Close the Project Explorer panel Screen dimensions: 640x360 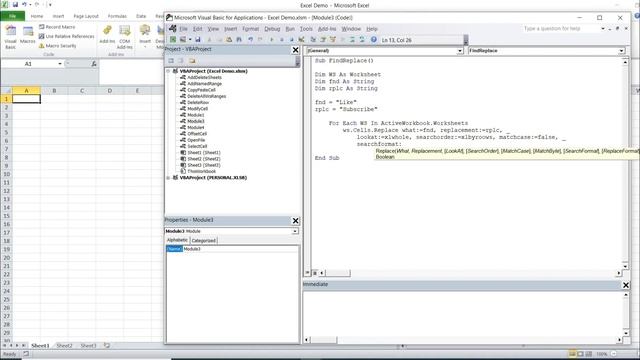(296, 50)
